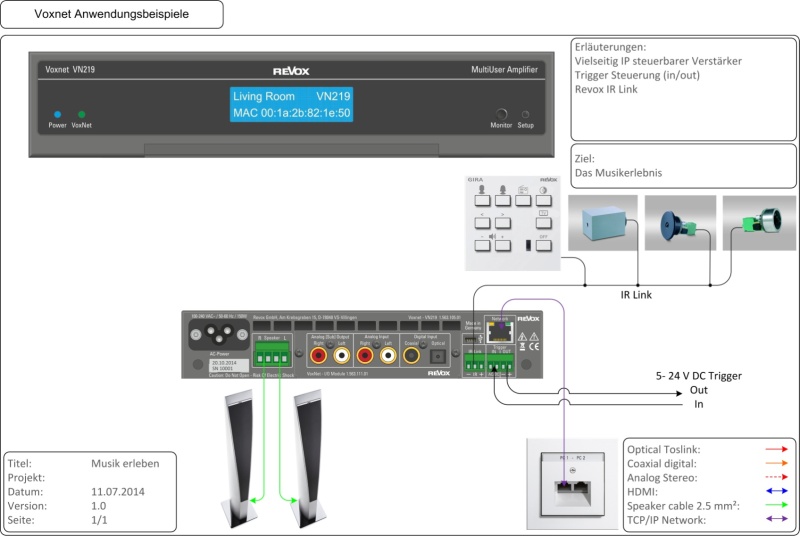Viewport: 800px width, 536px height.
Task: Click the USB port on the rear panel
Action: [x=471, y=339]
